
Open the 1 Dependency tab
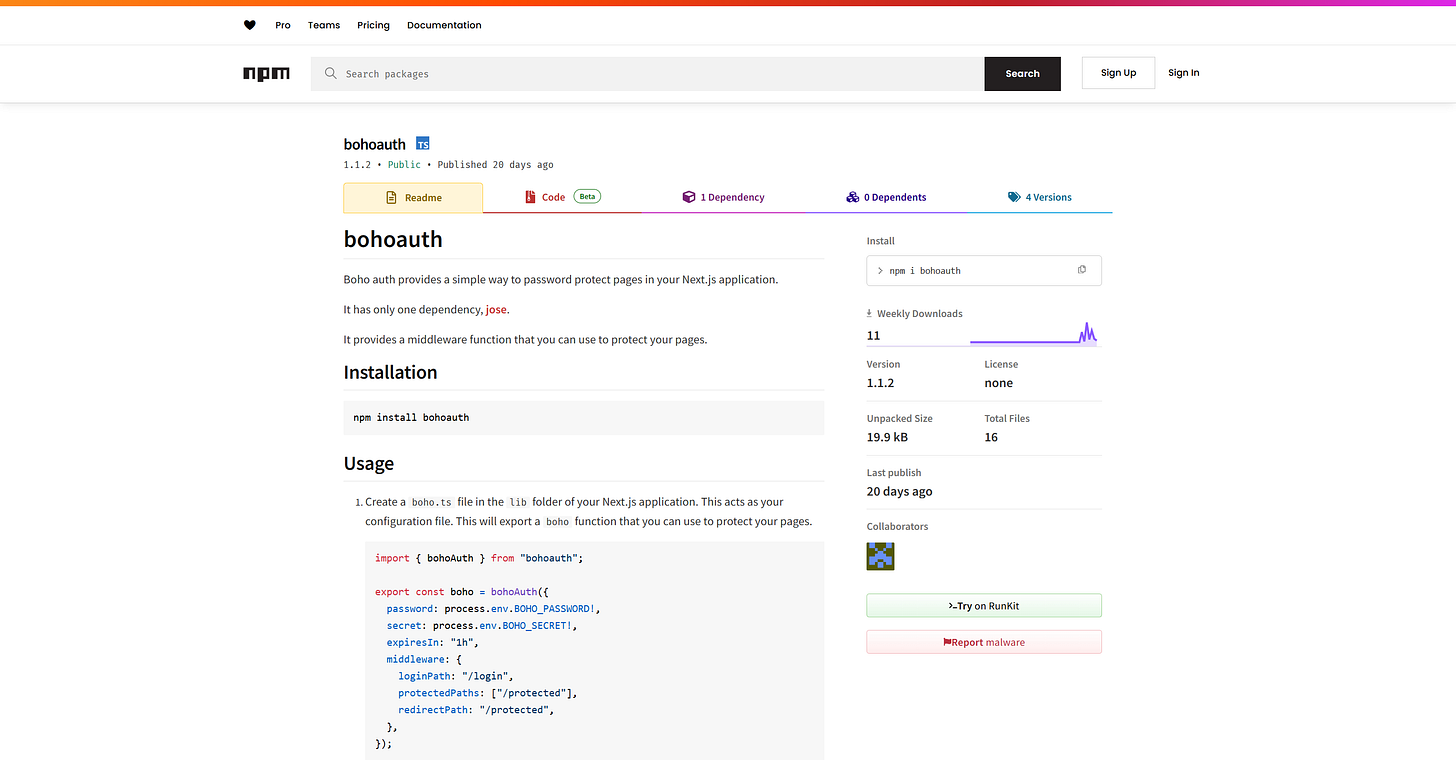(x=723, y=198)
